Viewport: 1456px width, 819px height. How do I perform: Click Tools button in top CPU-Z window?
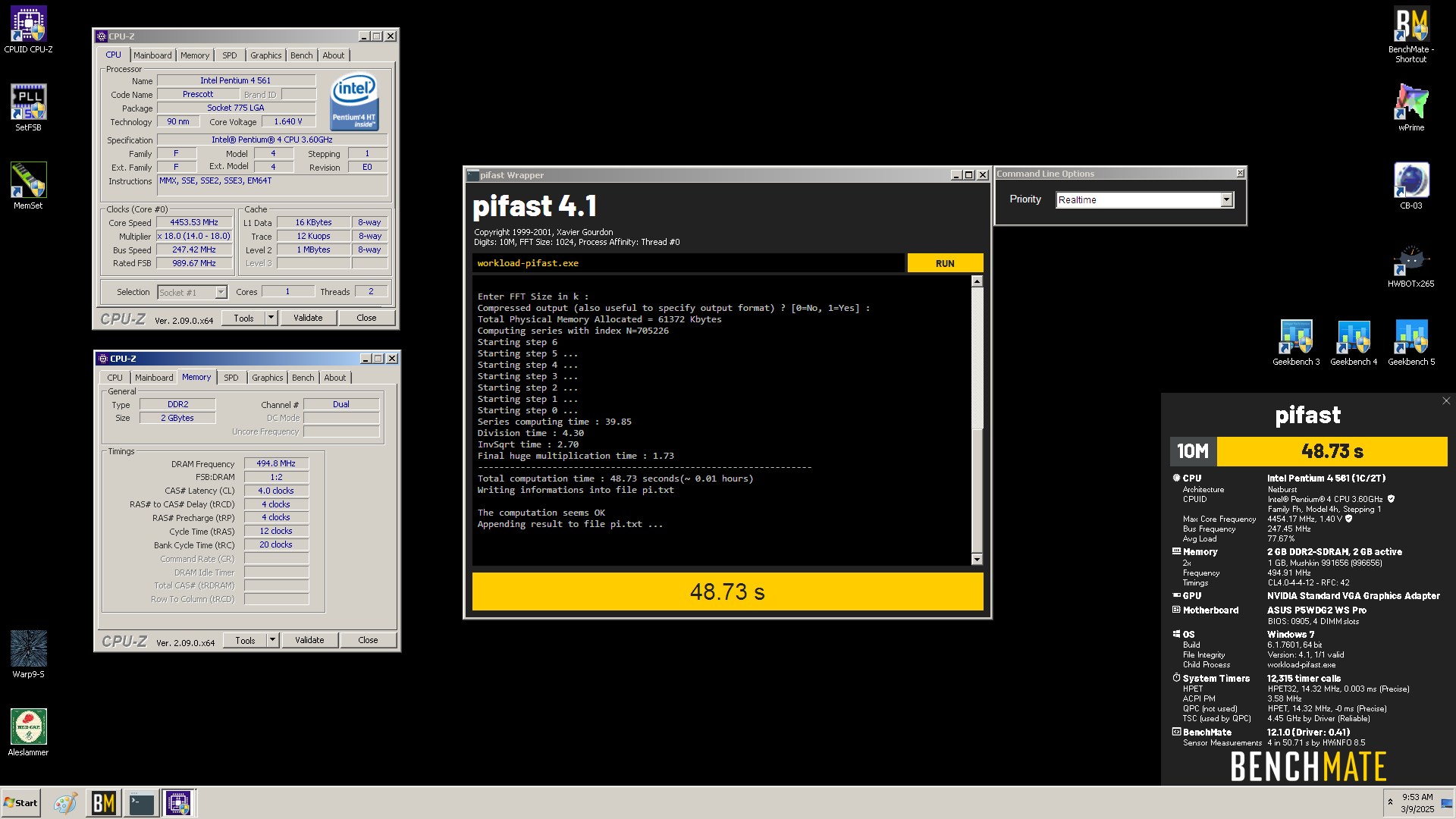point(243,318)
